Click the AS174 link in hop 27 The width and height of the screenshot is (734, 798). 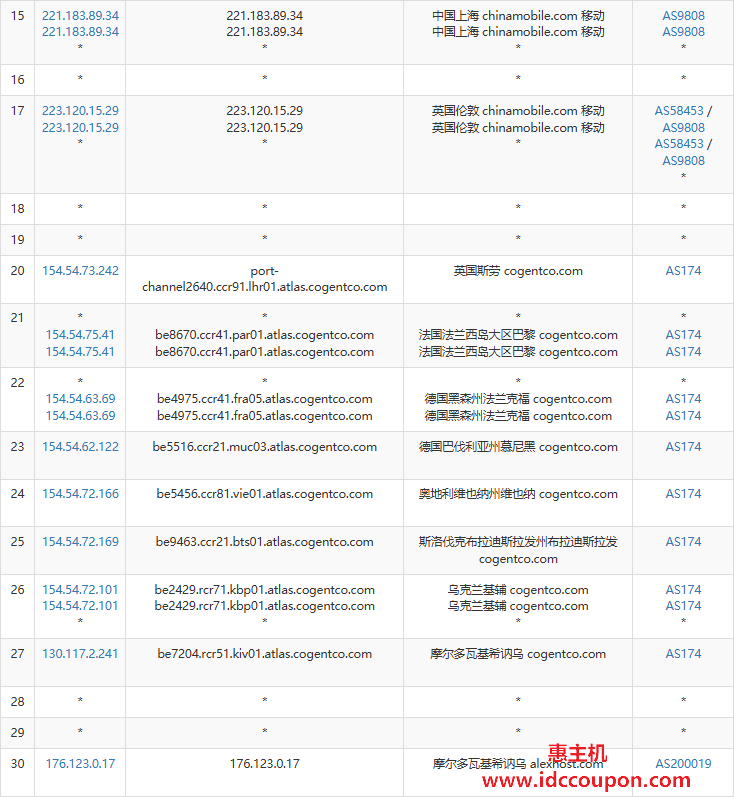click(683, 653)
